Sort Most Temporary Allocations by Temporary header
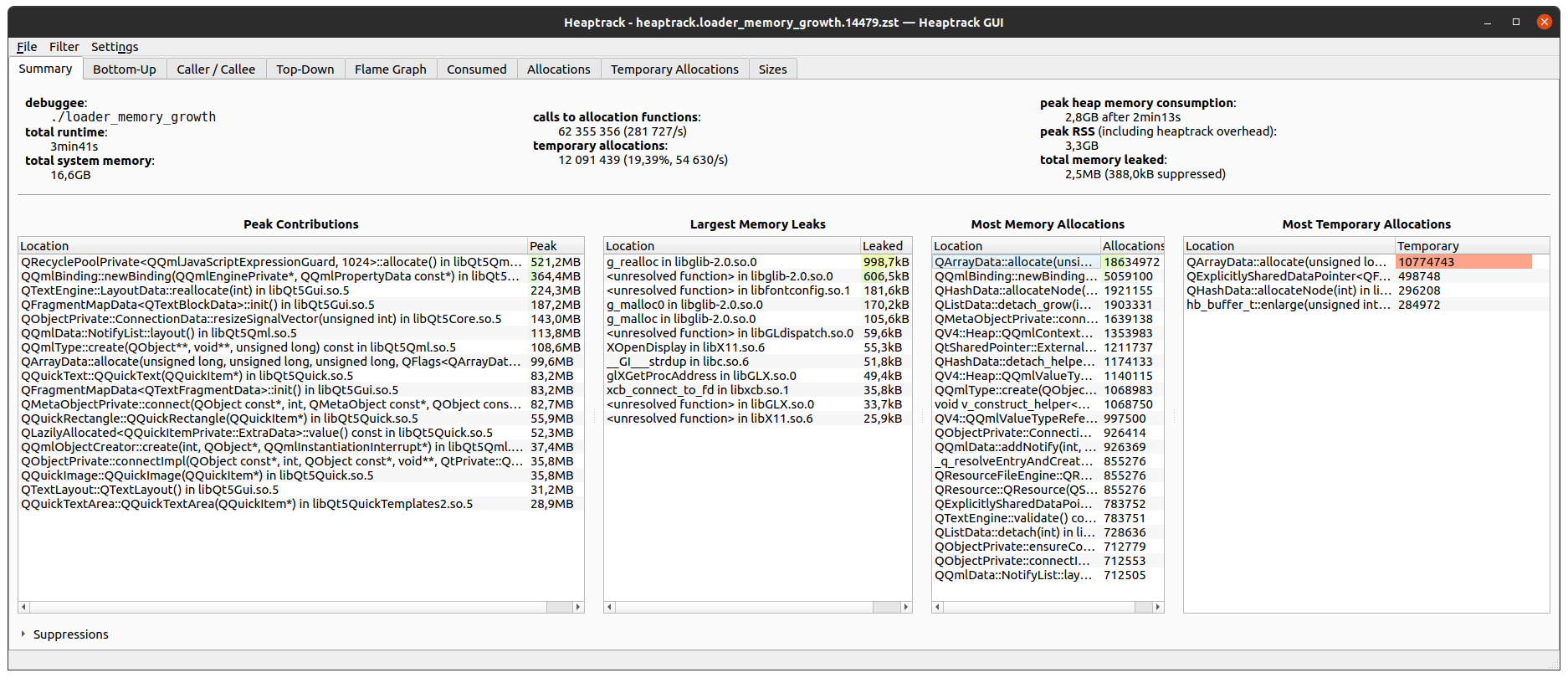The image size is (1568, 678). pos(1472,246)
